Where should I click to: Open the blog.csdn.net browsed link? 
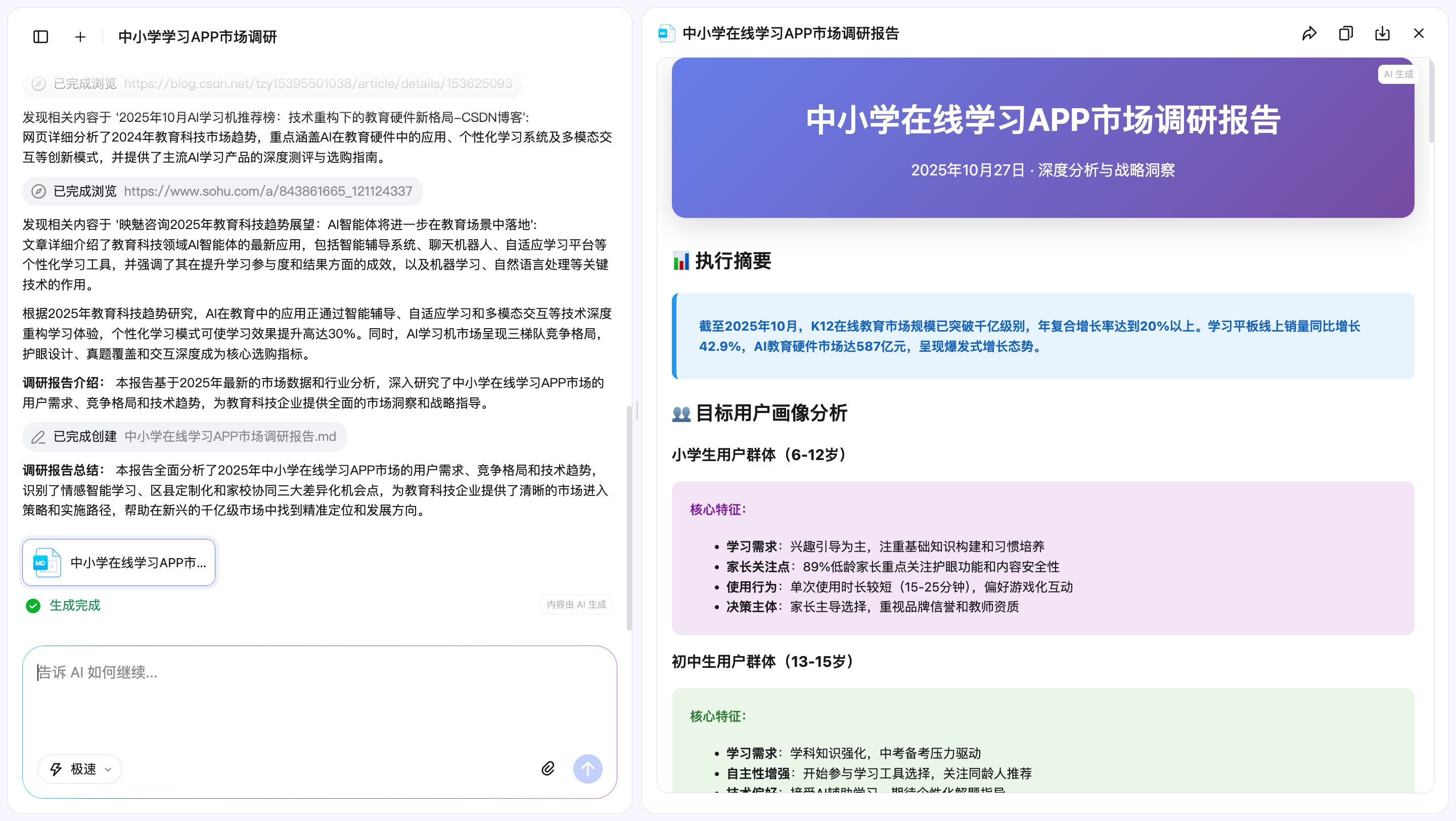(x=317, y=84)
